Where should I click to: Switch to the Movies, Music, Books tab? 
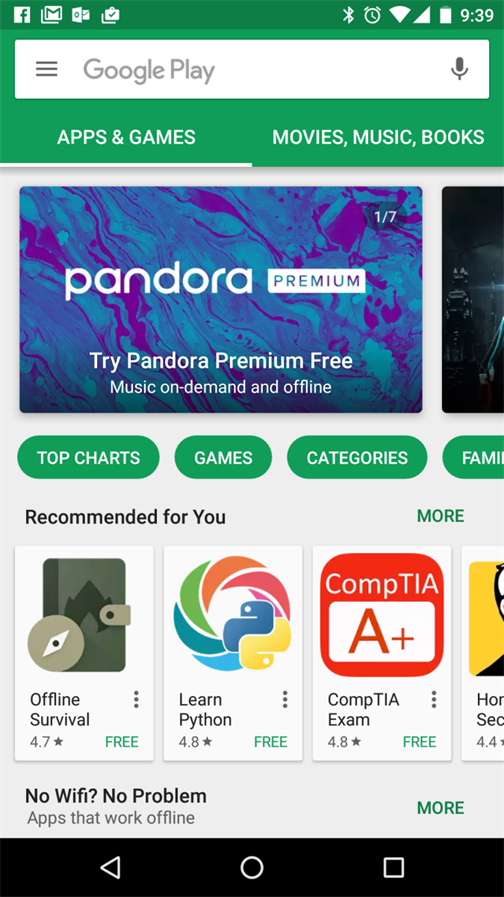pos(378,137)
